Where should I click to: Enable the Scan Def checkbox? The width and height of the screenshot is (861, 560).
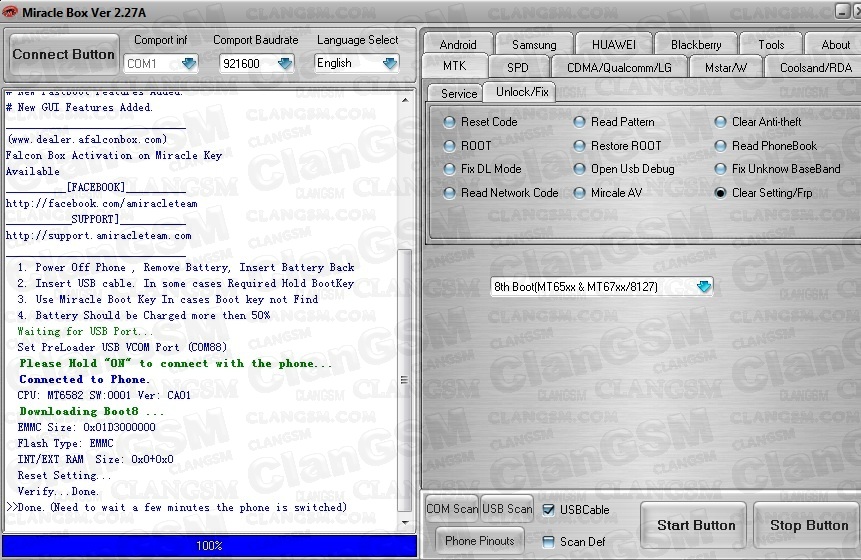[548, 542]
